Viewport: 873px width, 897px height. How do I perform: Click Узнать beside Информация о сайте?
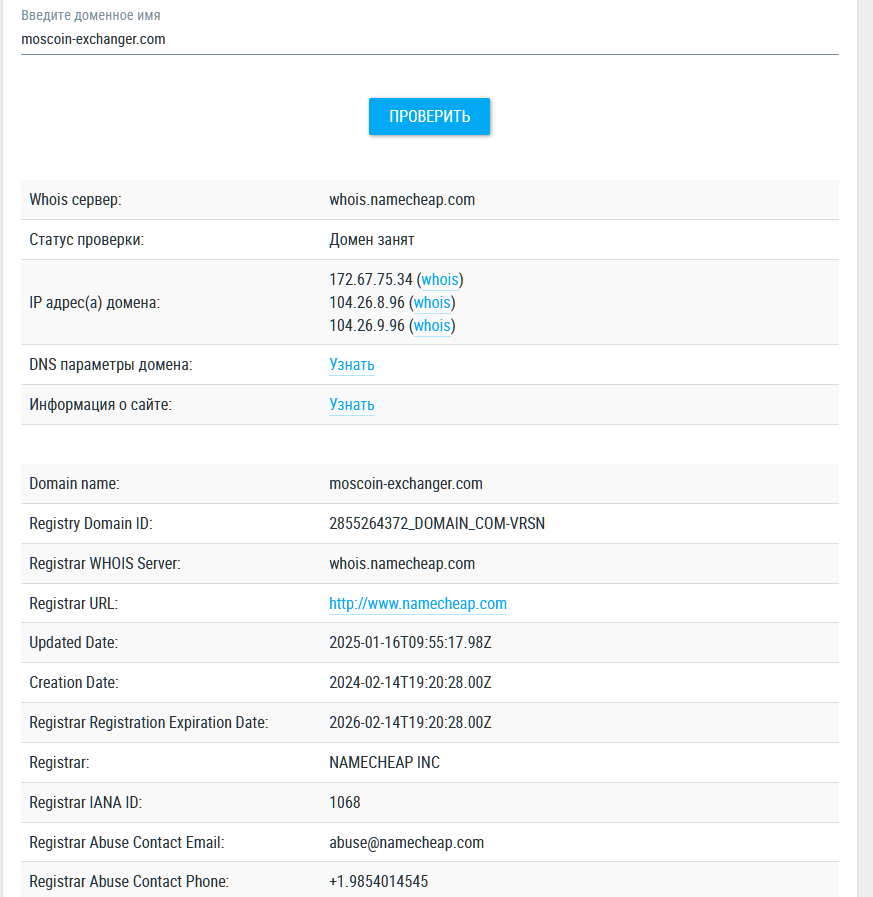click(352, 405)
